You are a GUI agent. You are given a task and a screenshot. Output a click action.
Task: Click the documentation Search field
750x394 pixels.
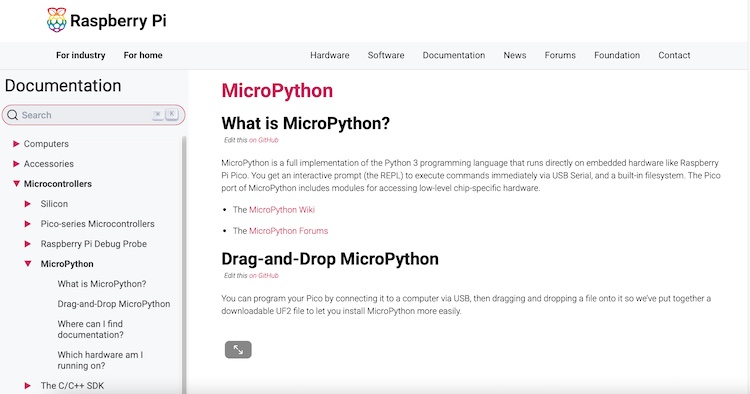pos(93,115)
